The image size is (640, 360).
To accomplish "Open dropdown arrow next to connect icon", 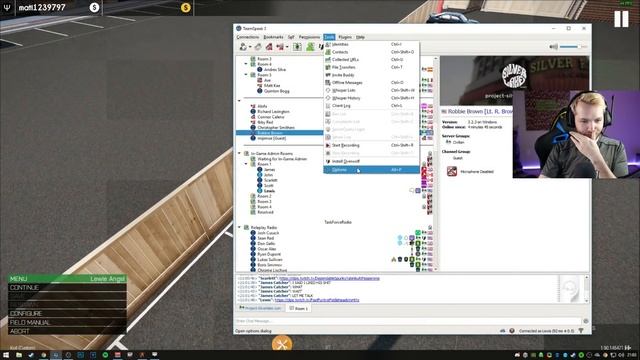I will [x=250, y=47].
